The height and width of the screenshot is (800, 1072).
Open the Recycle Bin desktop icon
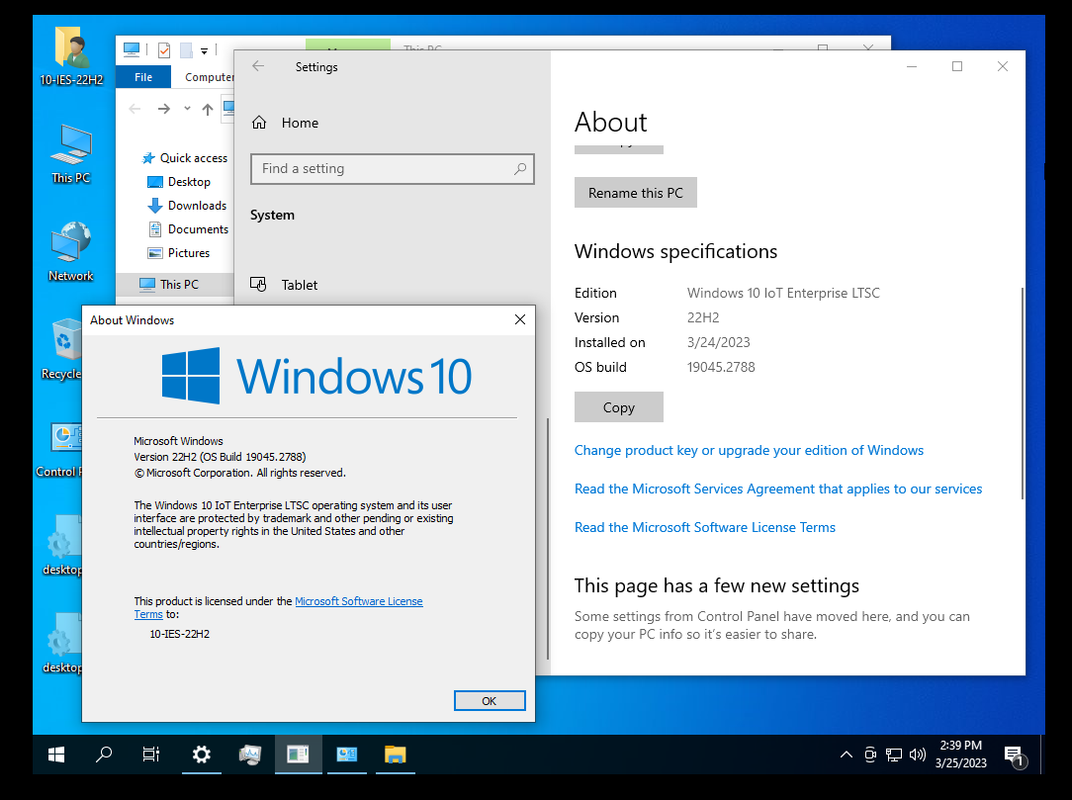pyautogui.click(x=63, y=349)
